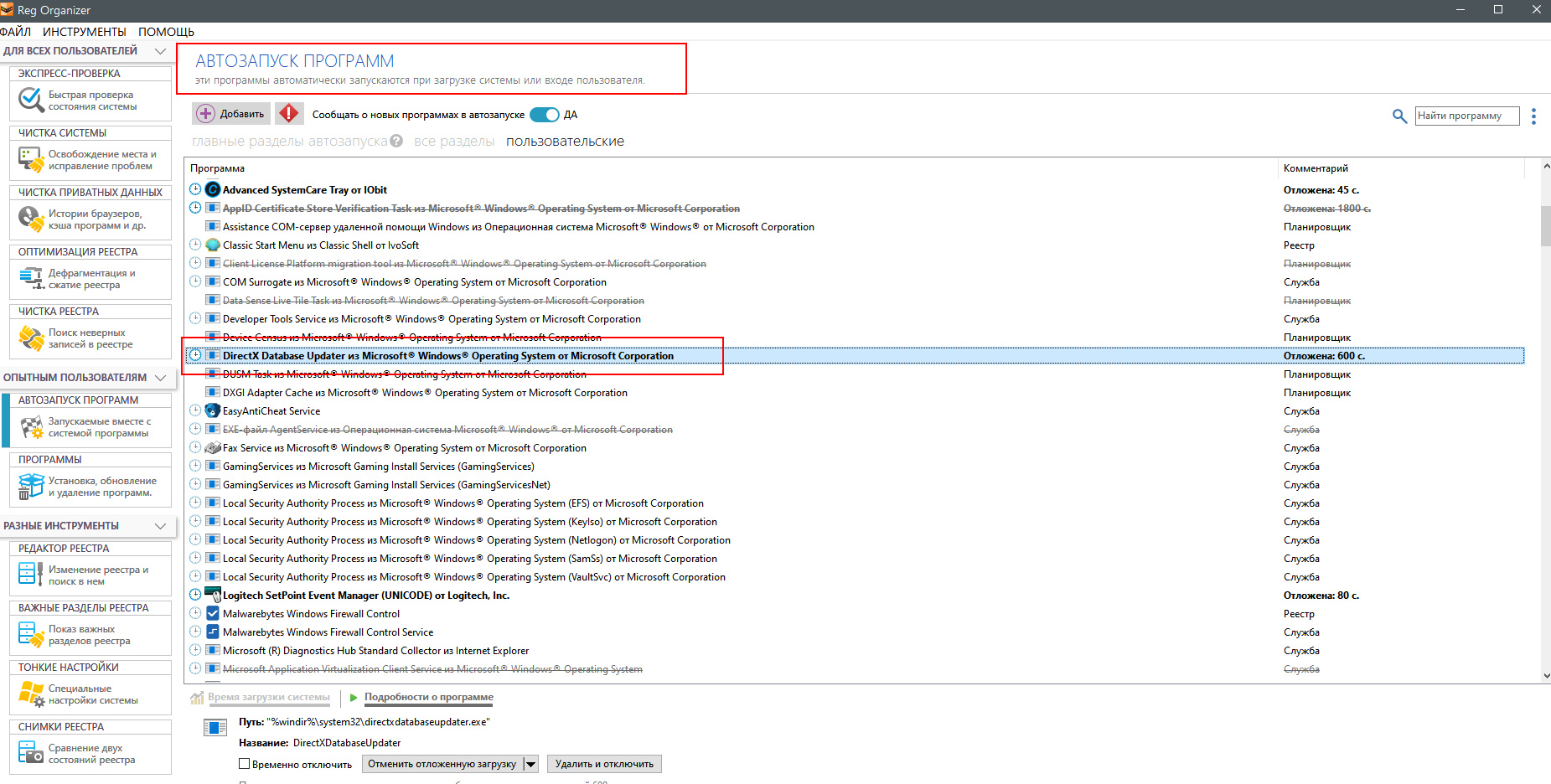Click the red warning diamond toolbar icon
Screen dimensions: 1551x784
tap(289, 113)
